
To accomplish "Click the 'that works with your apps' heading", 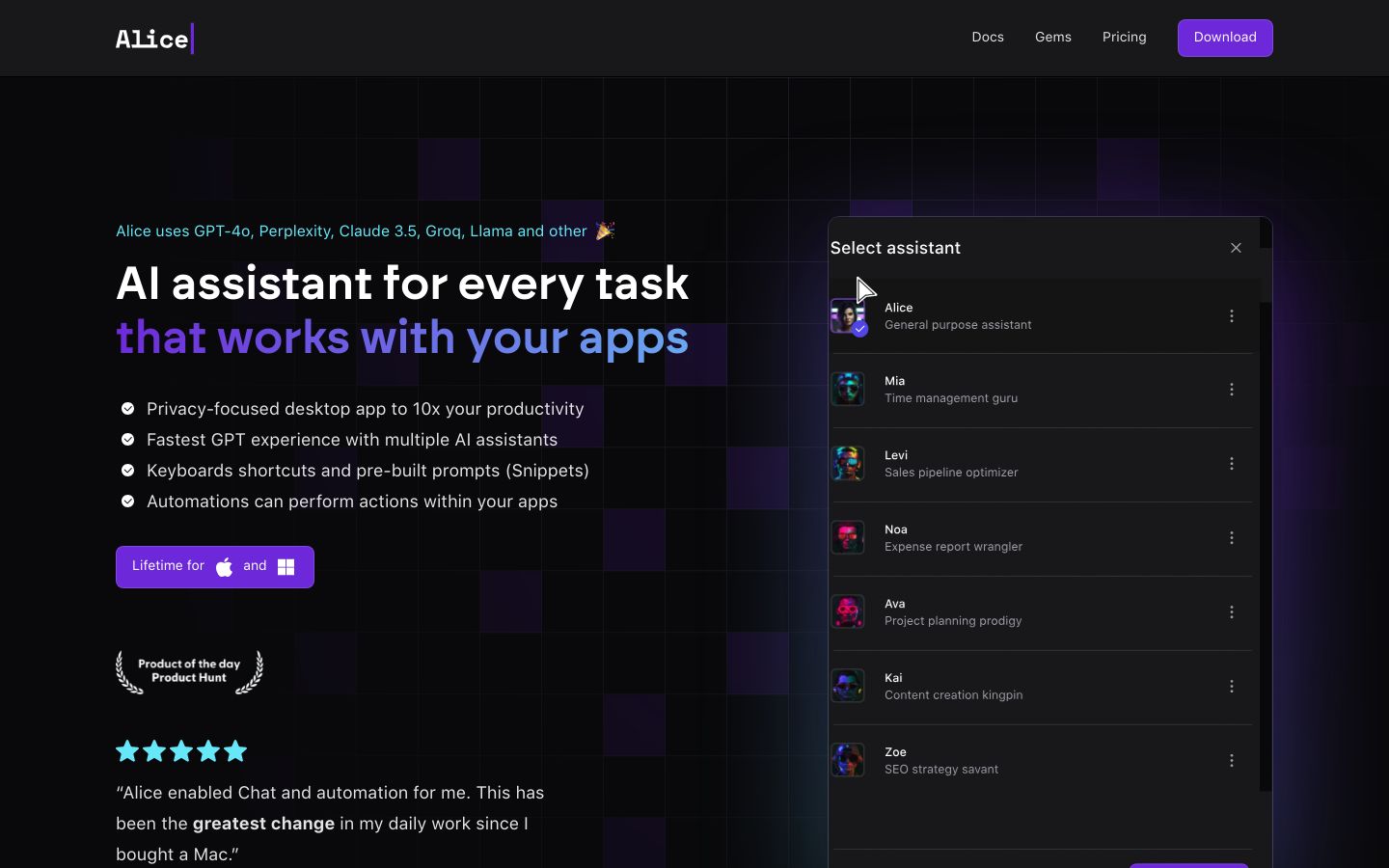I will tap(402, 339).
